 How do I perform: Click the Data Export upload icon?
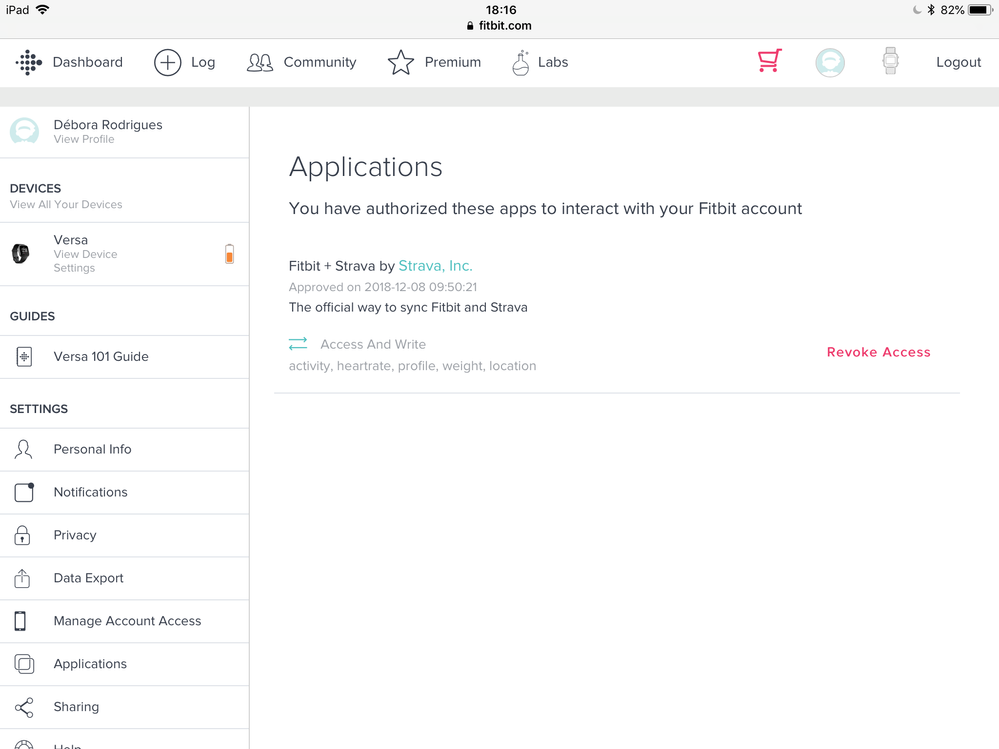[x=22, y=578]
